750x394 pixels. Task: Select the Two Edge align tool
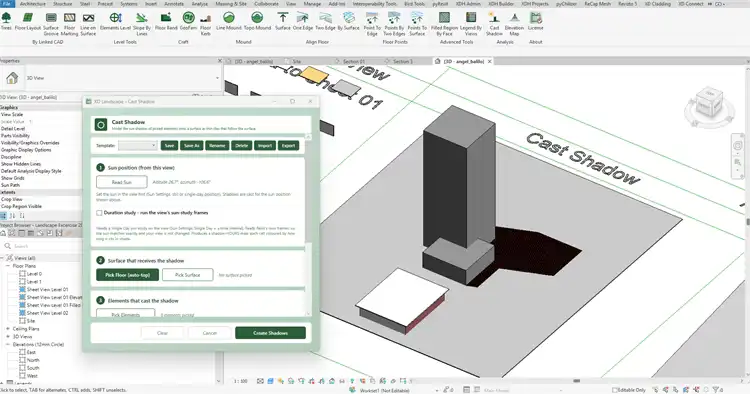325,22
